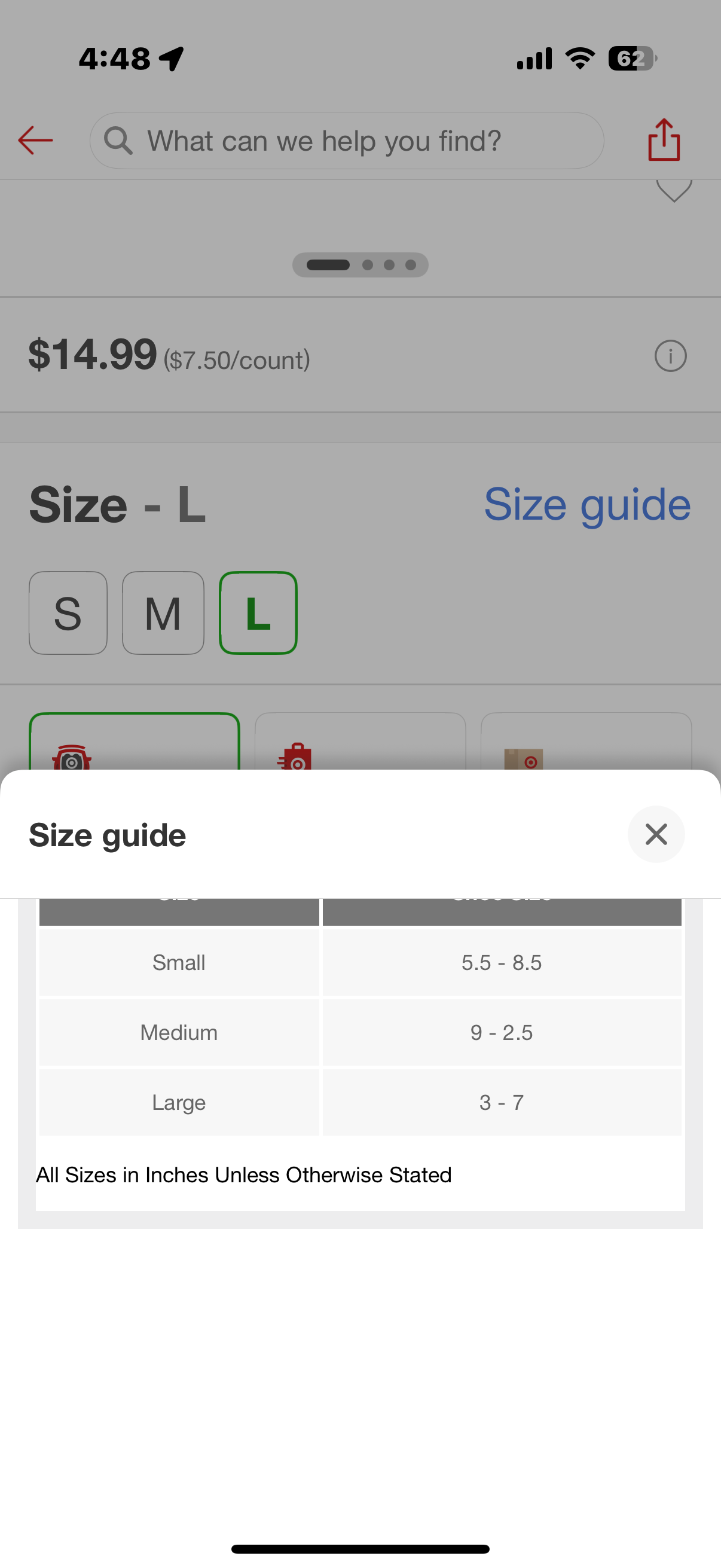The height and width of the screenshot is (1568, 721).
Task: Select size S
Action: [68, 613]
